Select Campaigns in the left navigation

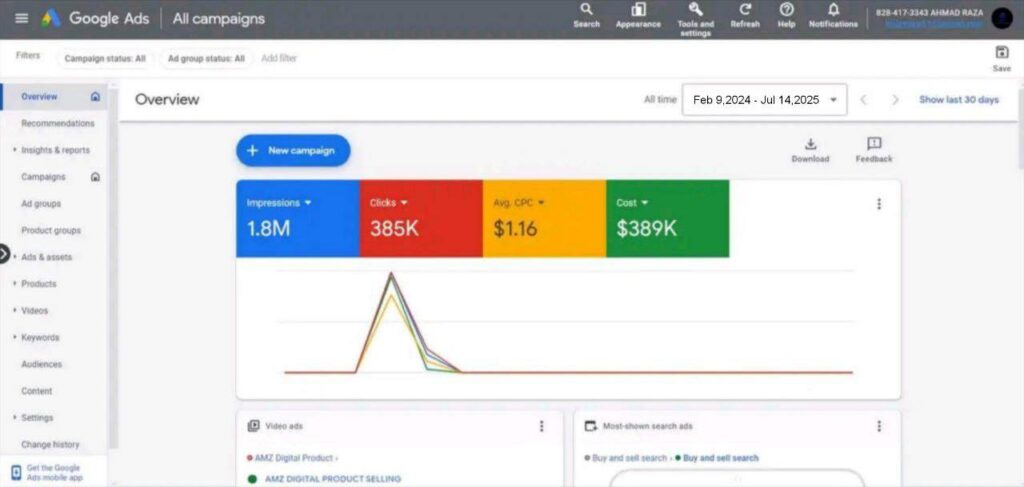pos(43,177)
